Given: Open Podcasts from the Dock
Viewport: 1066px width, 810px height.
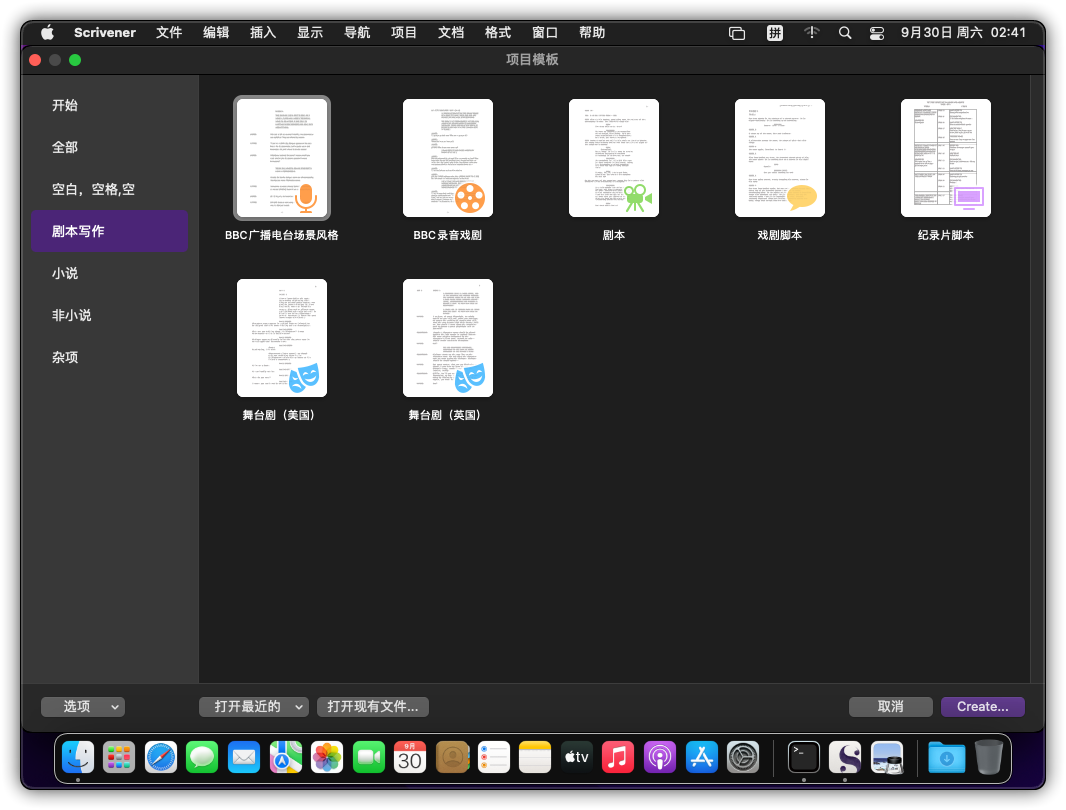Looking at the screenshot, I should (x=659, y=757).
